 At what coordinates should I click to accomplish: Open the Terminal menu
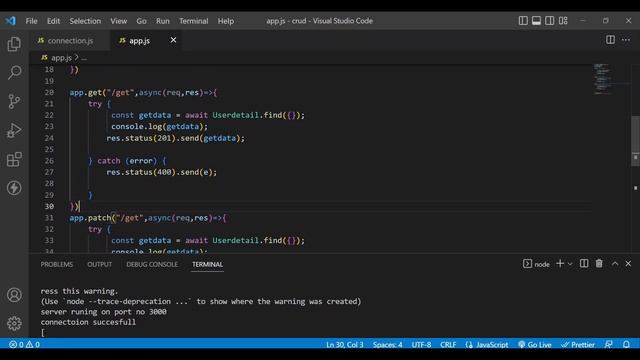[x=193, y=21]
